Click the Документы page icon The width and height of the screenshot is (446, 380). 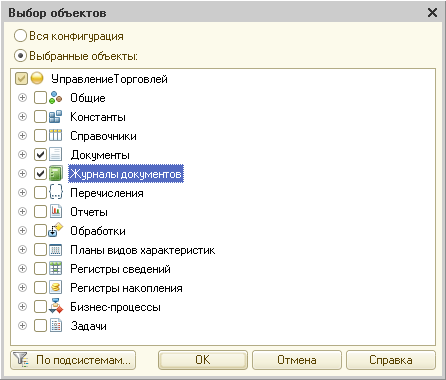coord(55,155)
